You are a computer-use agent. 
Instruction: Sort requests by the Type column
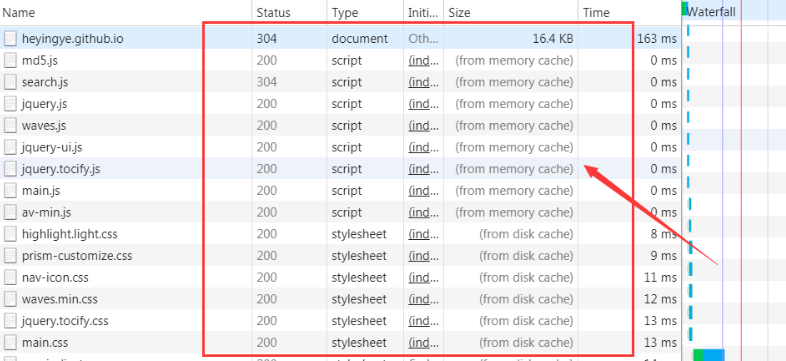365,13
